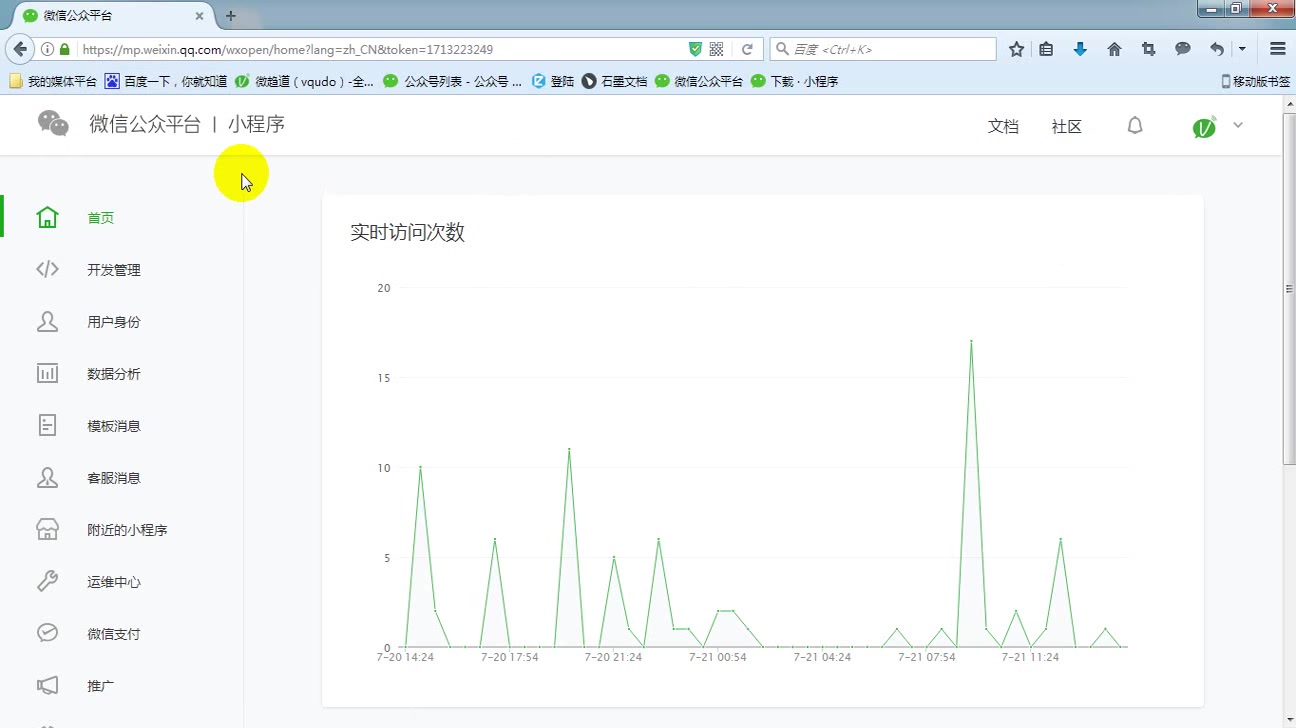
Task: Click the 实时访问次数 chart title
Action: click(407, 233)
